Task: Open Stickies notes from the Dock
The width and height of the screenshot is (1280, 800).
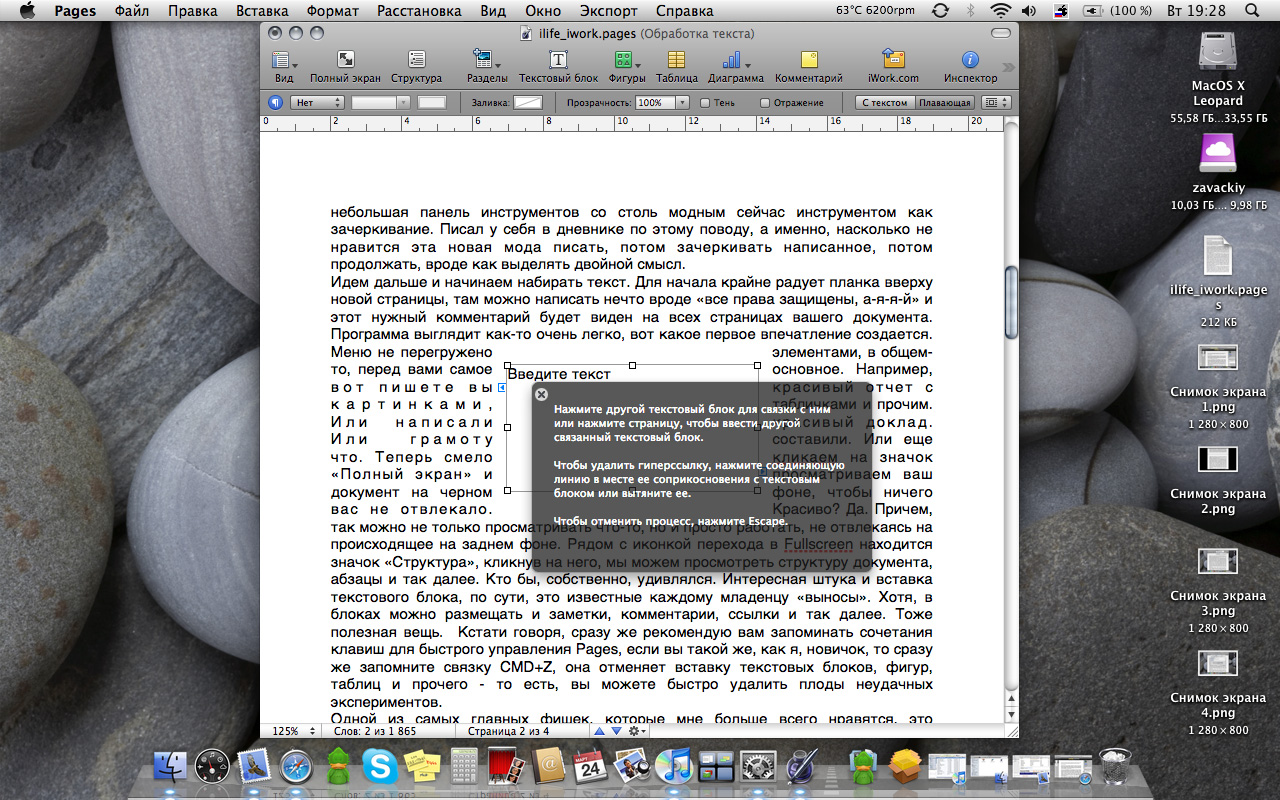Action: coord(422,767)
